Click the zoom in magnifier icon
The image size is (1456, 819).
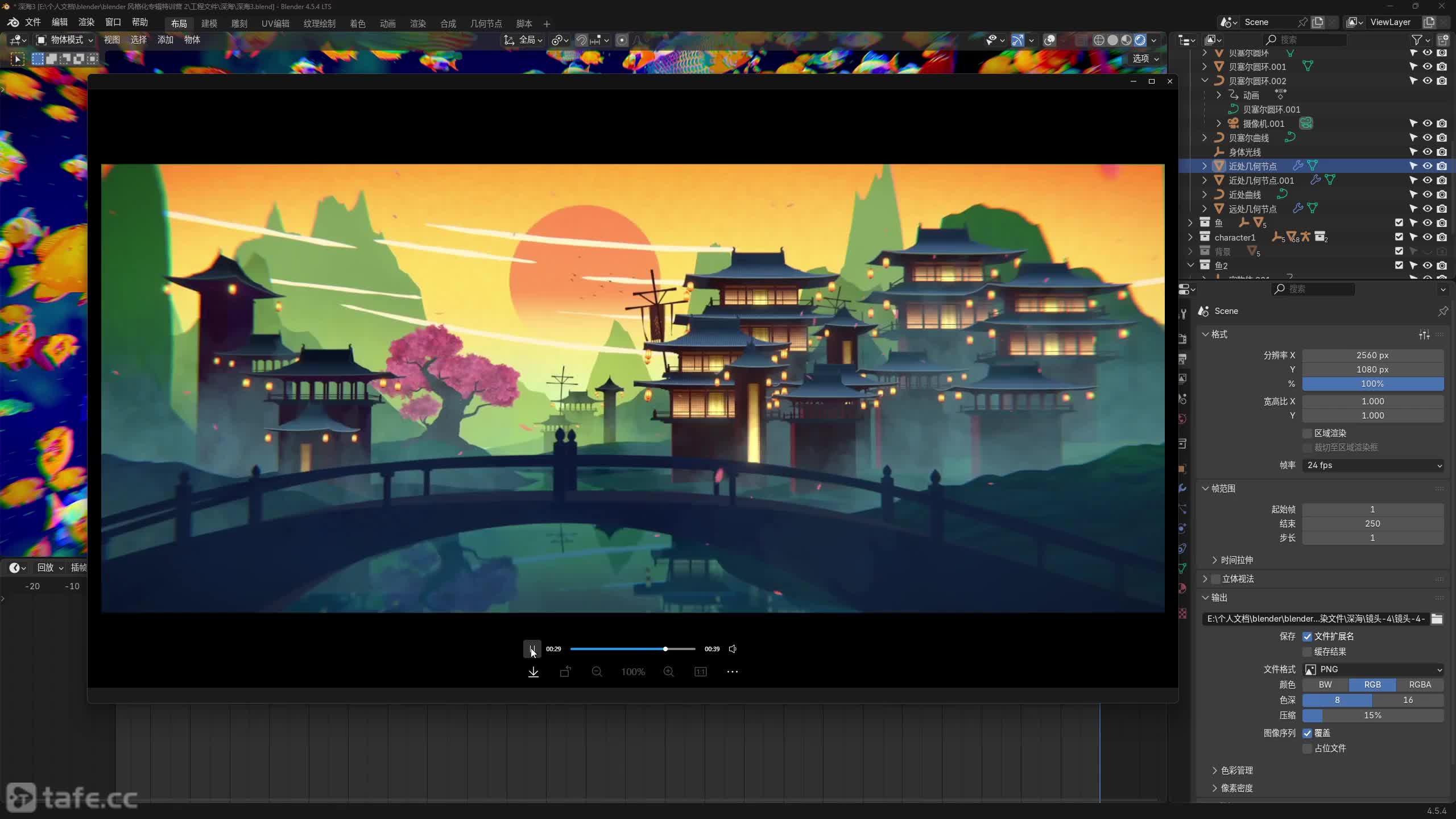[x=668, y=672]
